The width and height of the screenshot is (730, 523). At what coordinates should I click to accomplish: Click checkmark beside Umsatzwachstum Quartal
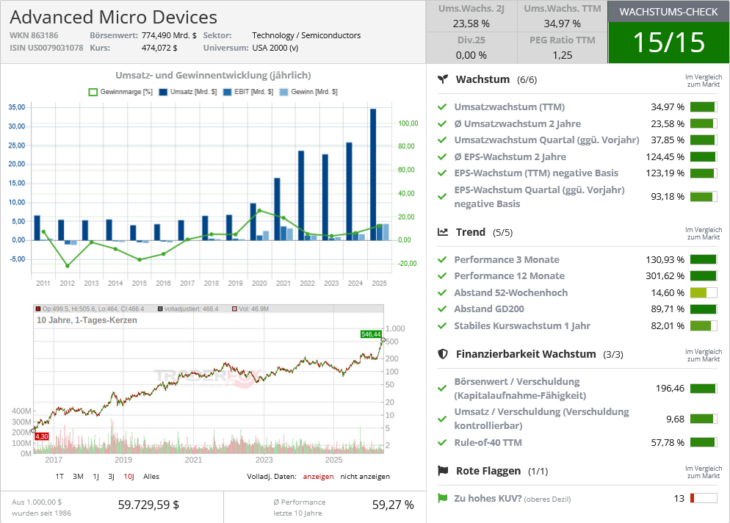[442, 140]
